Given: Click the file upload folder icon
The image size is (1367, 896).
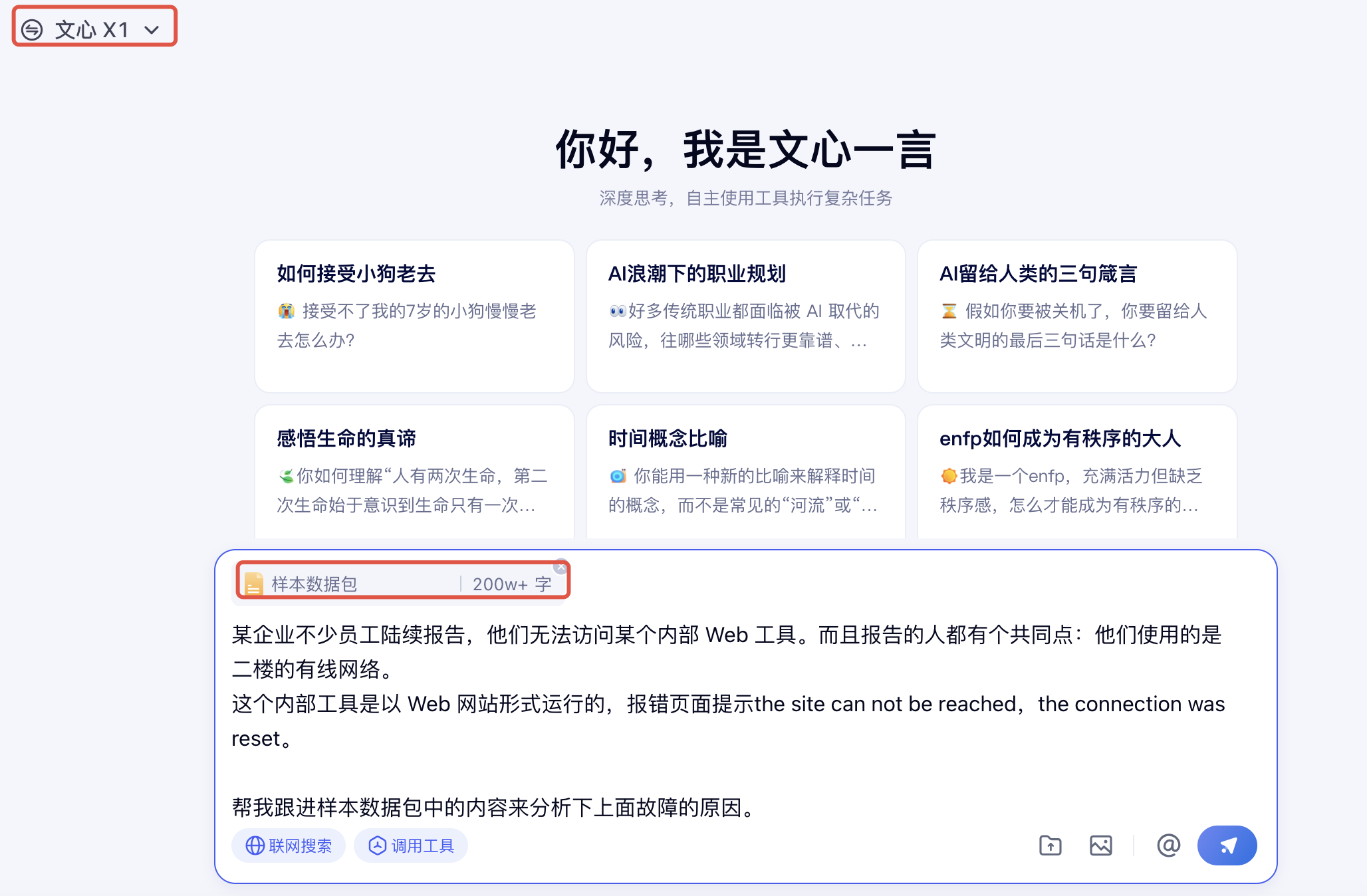Looking at the screenshot, I should (x=1050, y=845).
